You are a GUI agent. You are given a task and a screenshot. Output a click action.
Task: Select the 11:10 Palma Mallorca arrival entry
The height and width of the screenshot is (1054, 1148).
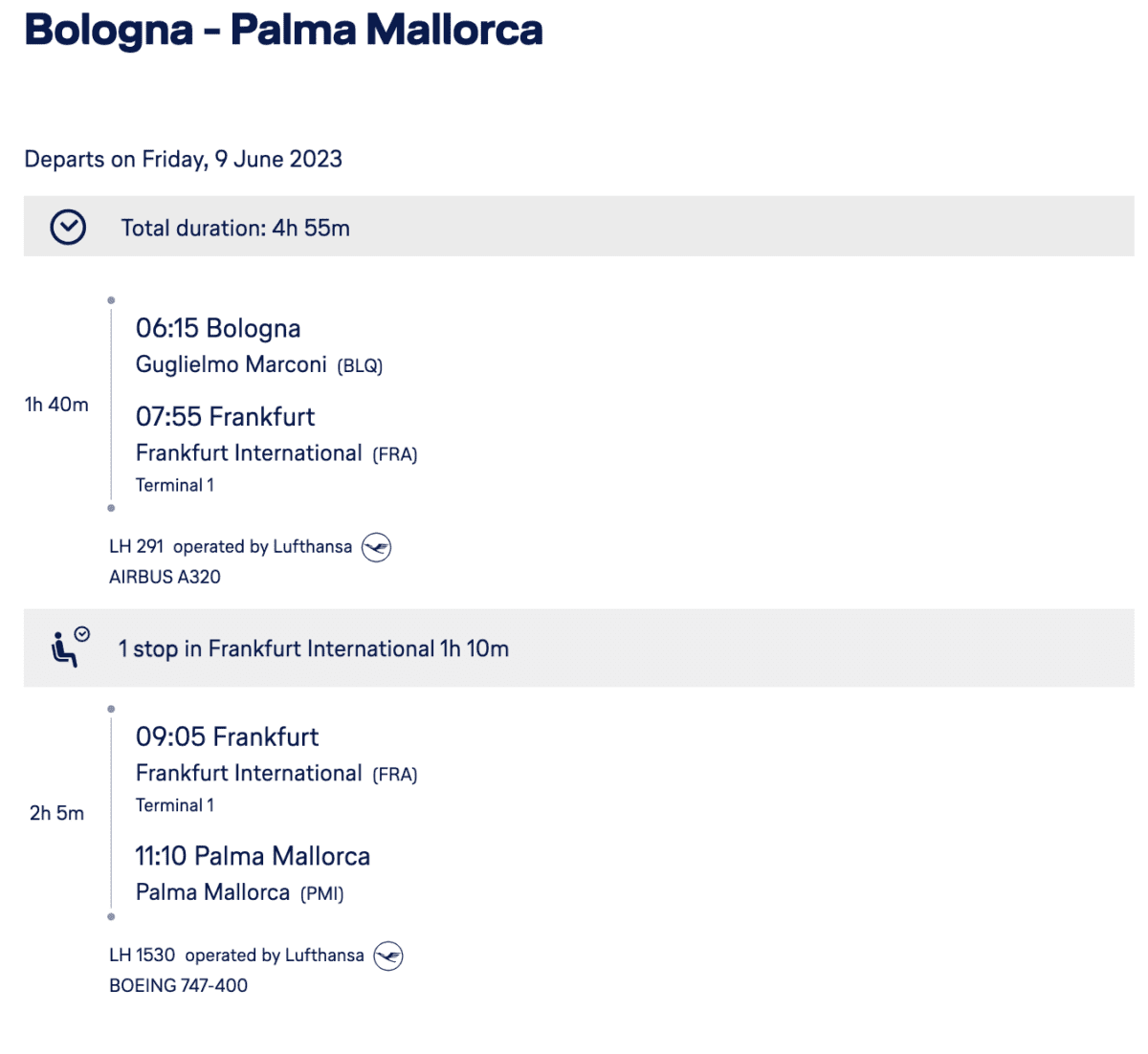pos(253,856)
